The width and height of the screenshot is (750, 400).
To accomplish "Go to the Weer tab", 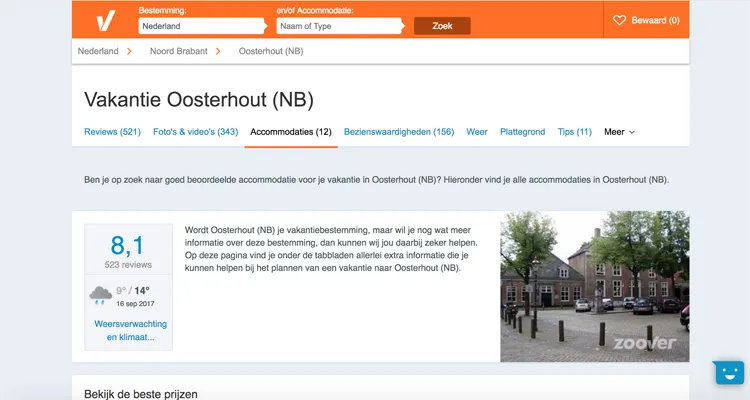I will pyautogui.click(x=477, y=132).
